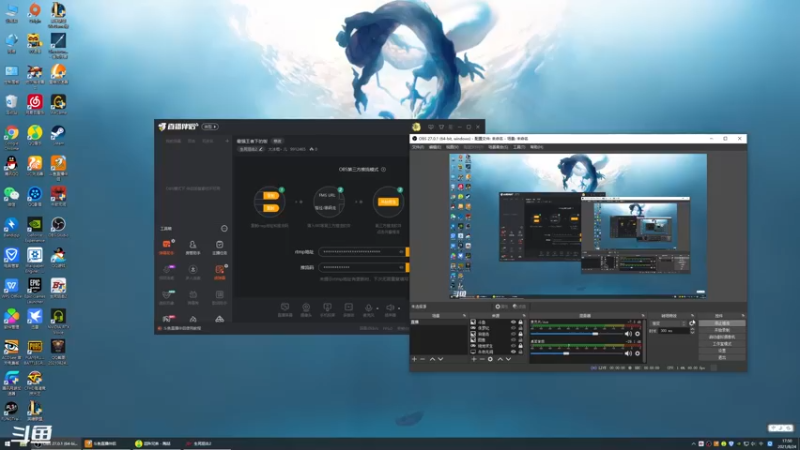Add a new source with the plus icon
The image size is (800, 450).
click(x=474, y=359)
